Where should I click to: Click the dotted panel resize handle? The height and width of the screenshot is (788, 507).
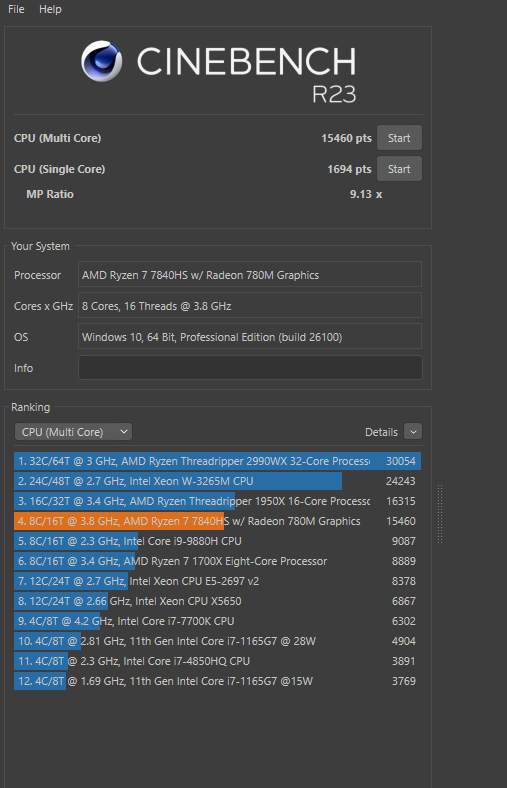tap(440, 514)
